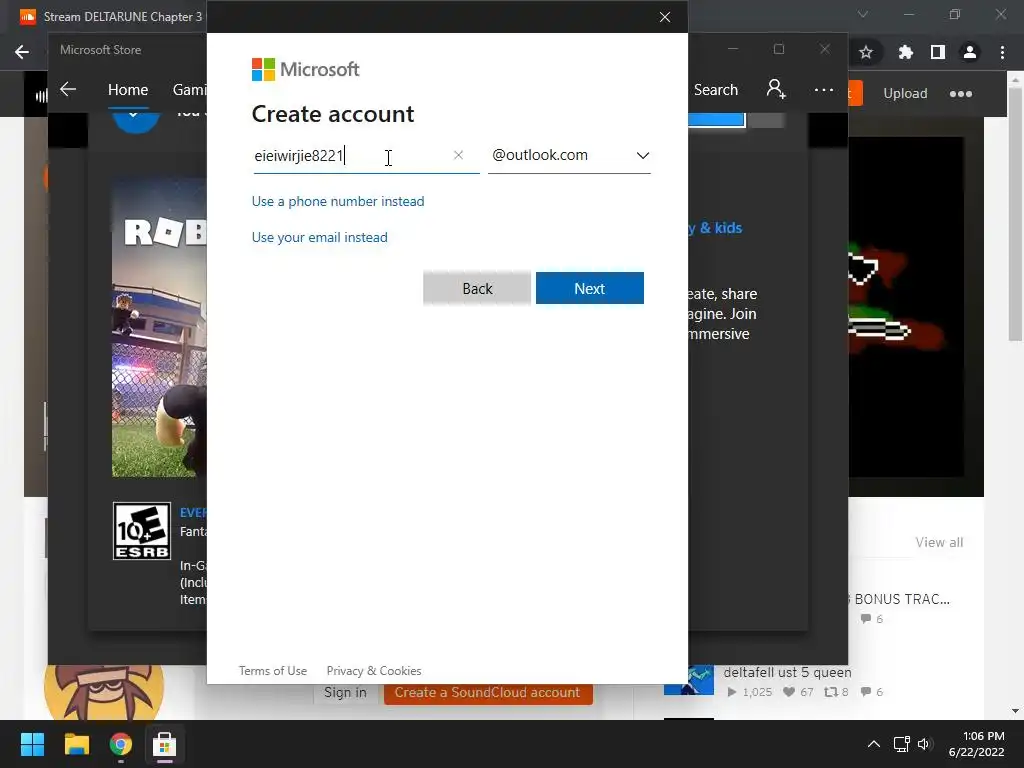Screen dimensions: 1024x768
Task: Click Create a SoundCloud account button
Action: coord(488,692)
